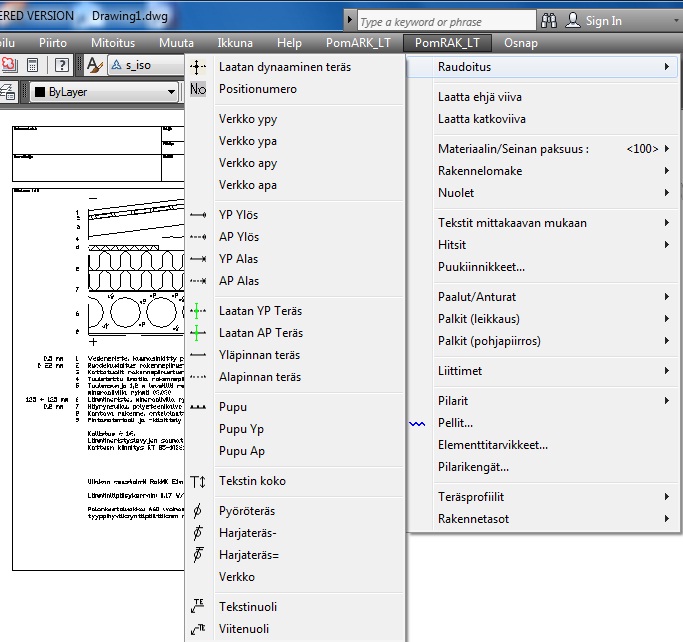Click the Tekstin koko icon
The height and width of the screenshot is (642, 683).
point(198,481)
